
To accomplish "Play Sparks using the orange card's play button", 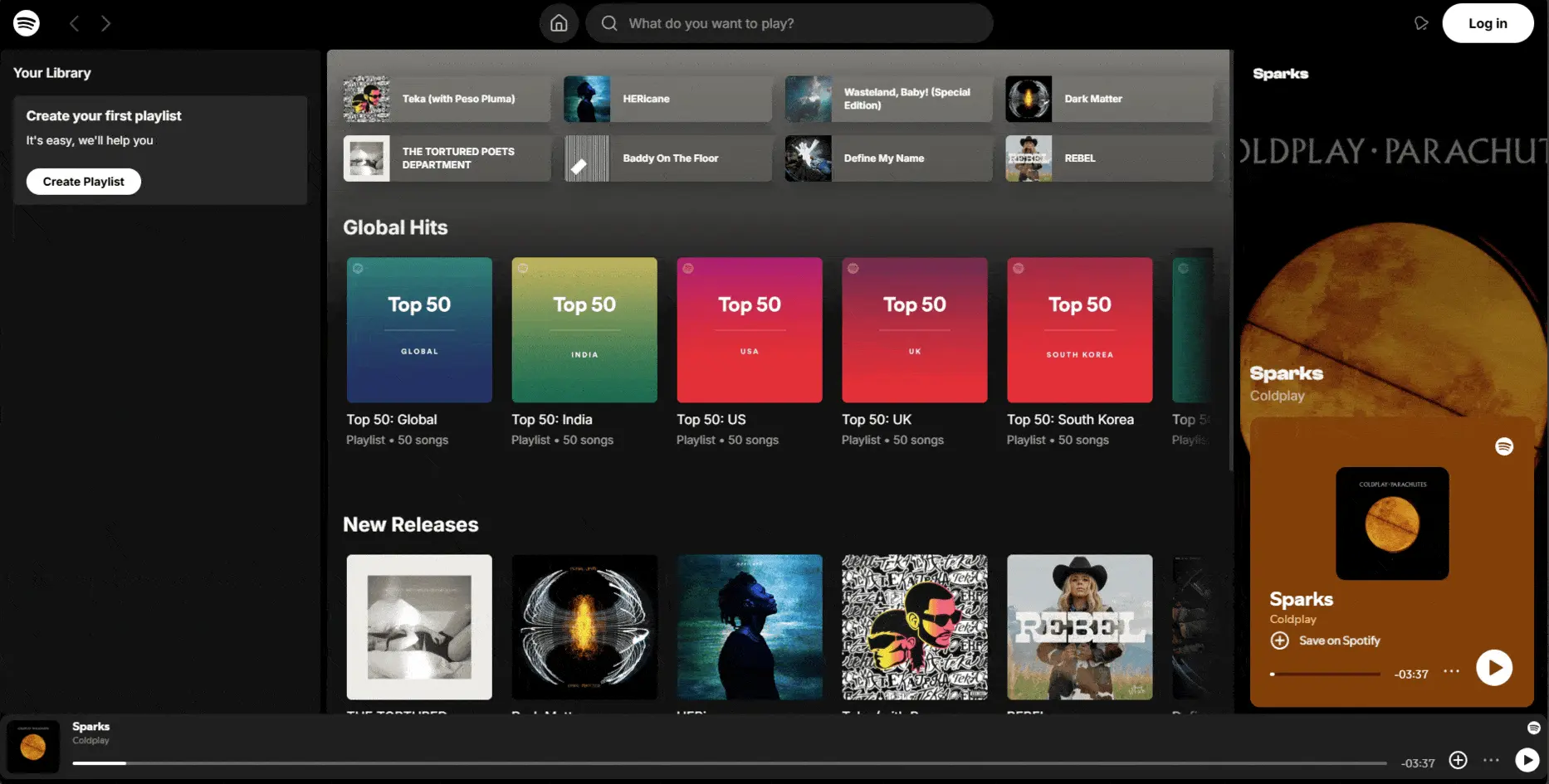I will pyautogui.click(x=1494, y=668).
